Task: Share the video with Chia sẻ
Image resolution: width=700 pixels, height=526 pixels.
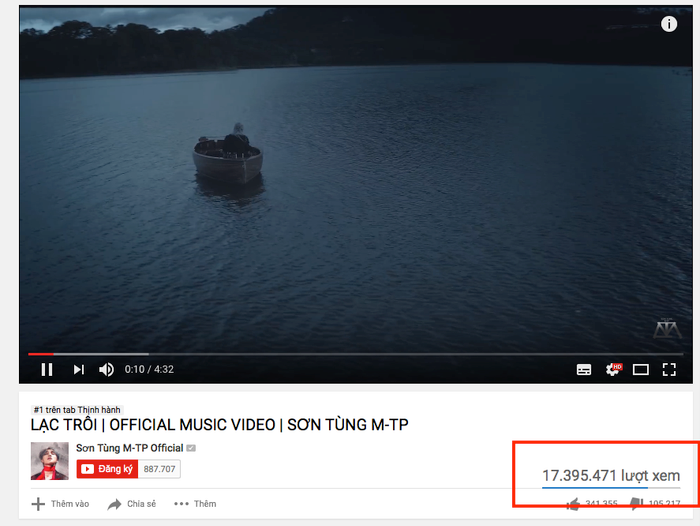Action: [x=132, y=504]
